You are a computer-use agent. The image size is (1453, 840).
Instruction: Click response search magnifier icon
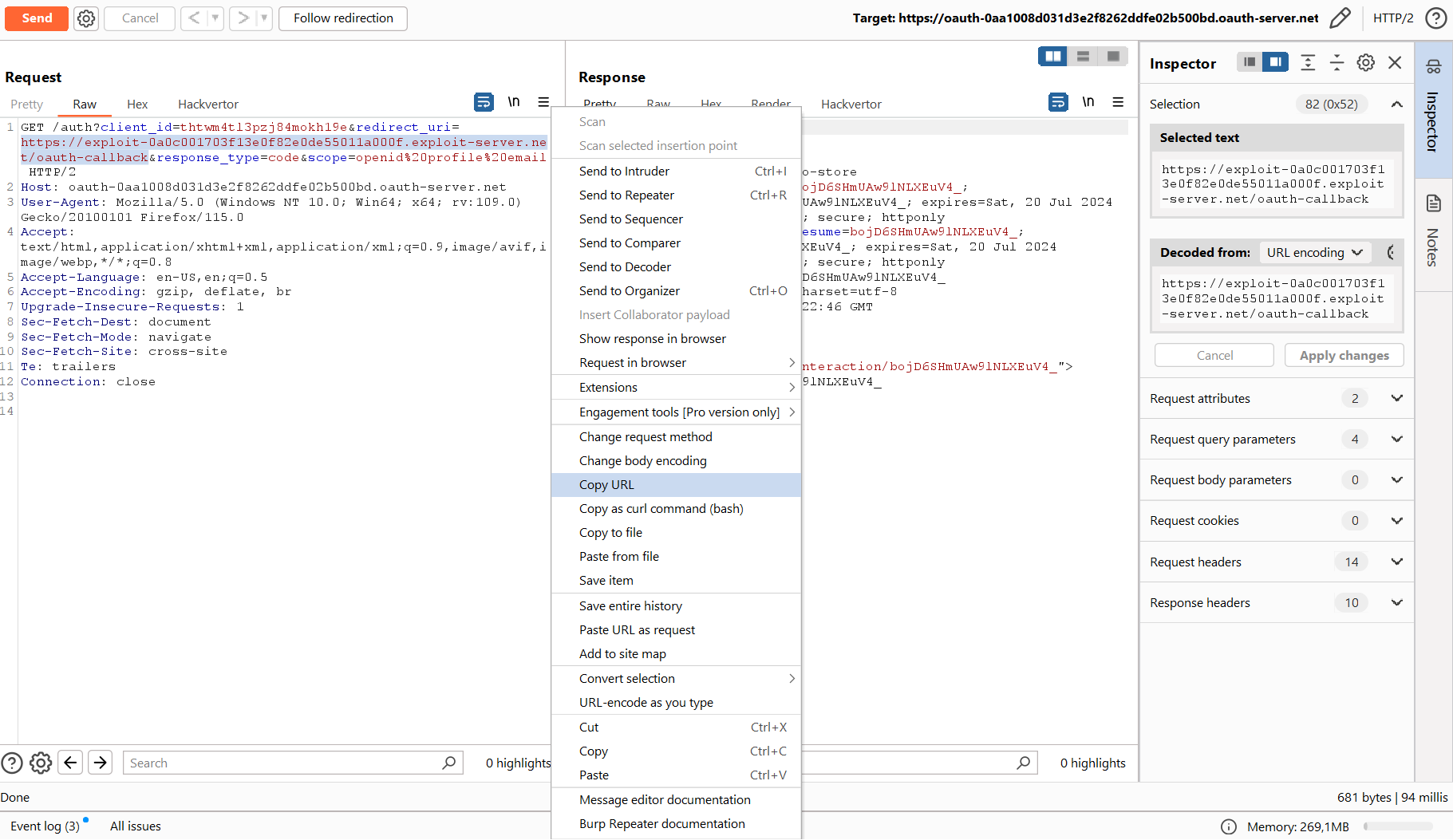[1024, 763]
